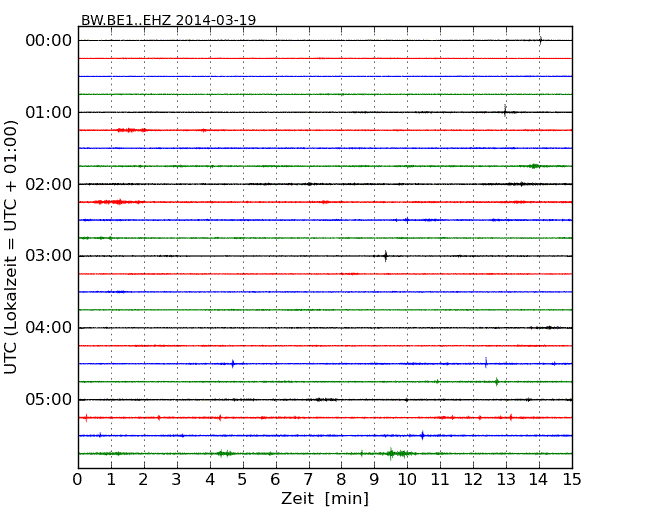The height and width of the screenshot is (520, 650).
Task: Click the red burst after 01:00 near minute 1.5
Action: [x=131, y=130]
